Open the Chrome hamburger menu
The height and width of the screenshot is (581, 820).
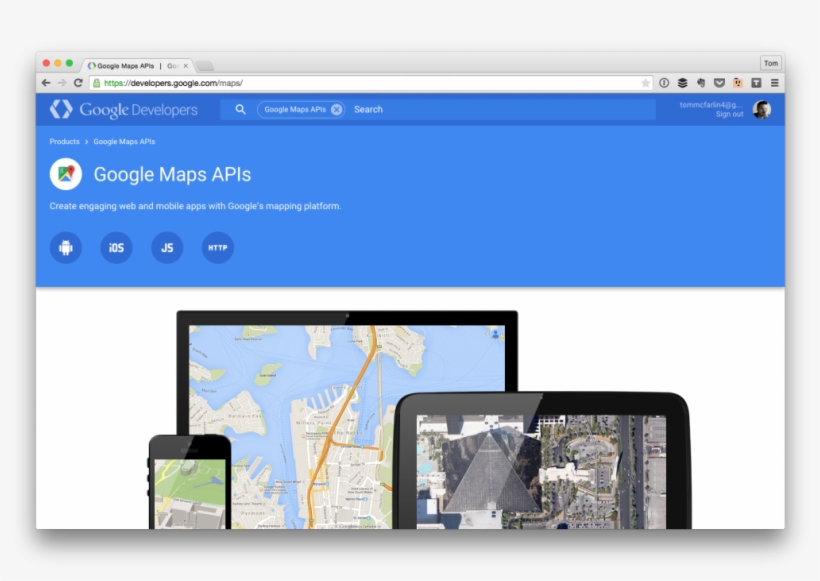pyautogui.click(x=774, y=84)
